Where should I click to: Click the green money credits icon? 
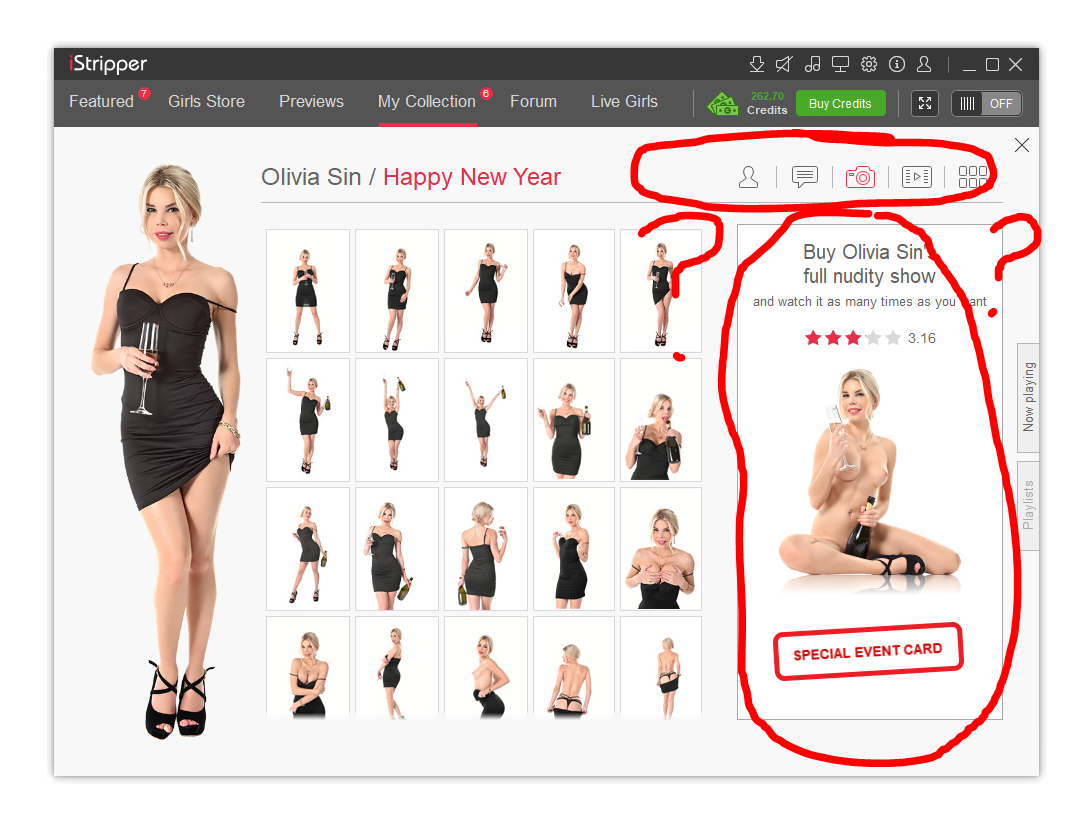coord(723,104)
